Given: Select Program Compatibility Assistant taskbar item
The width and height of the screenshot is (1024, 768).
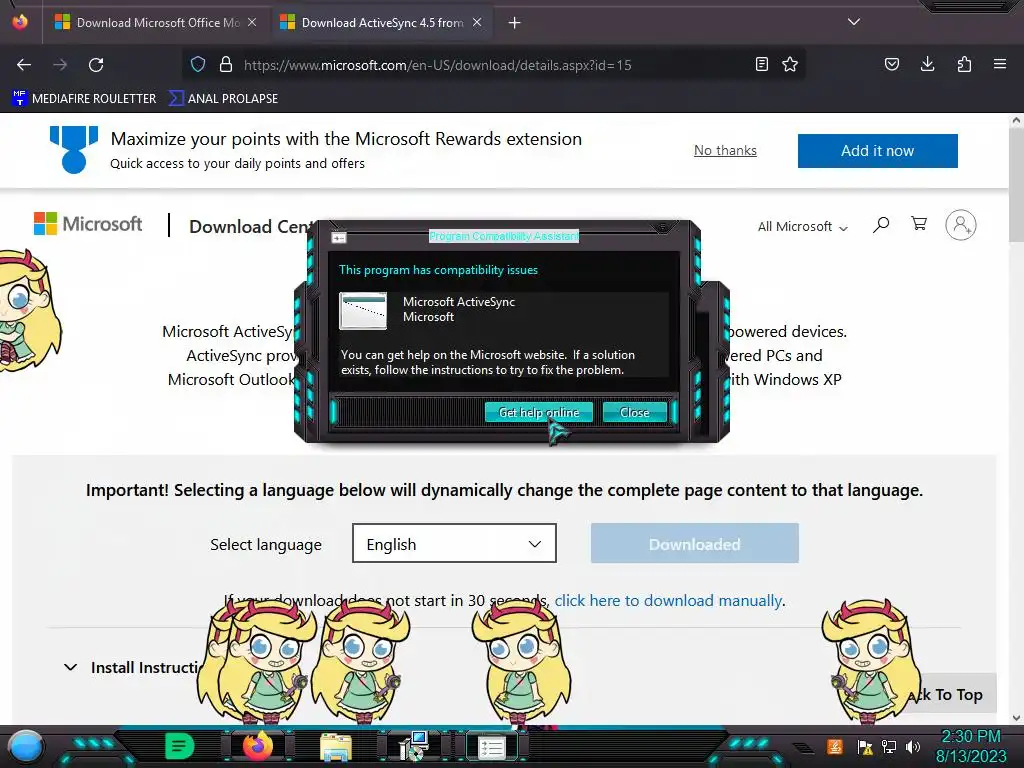Looking at the screenshot, I should tap(492, 748).
